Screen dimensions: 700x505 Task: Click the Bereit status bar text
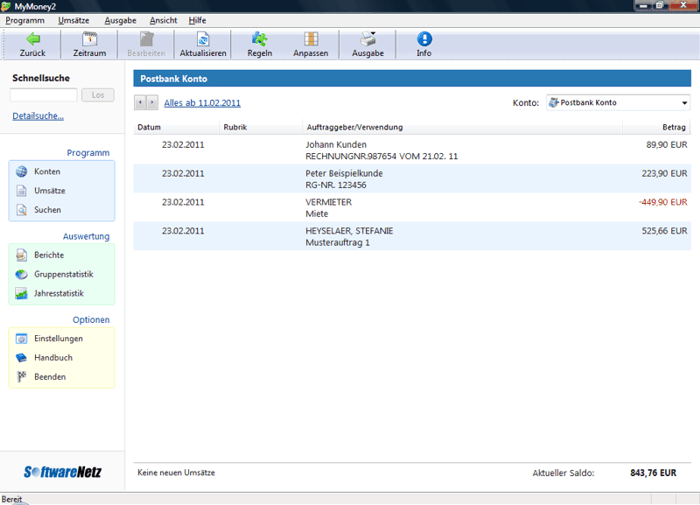(x=12, y=499)
